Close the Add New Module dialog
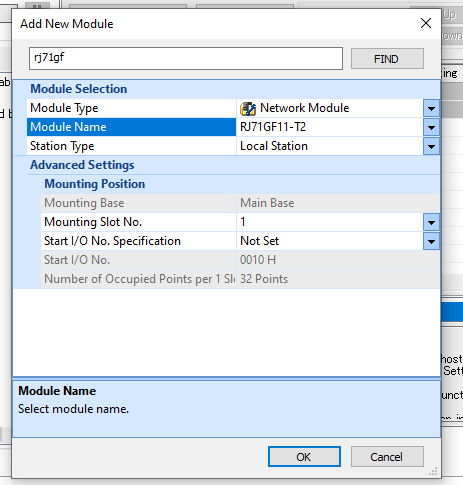 [426, 23]
